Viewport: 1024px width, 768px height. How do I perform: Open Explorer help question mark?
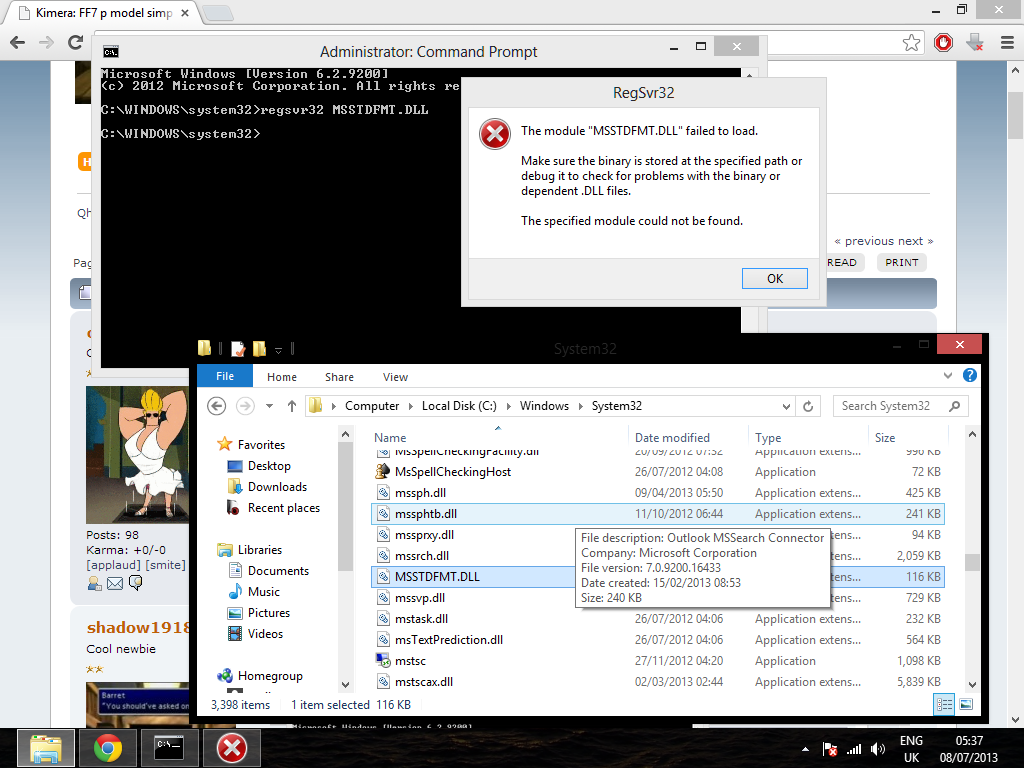pyautogui.click(x=970, y=375)
